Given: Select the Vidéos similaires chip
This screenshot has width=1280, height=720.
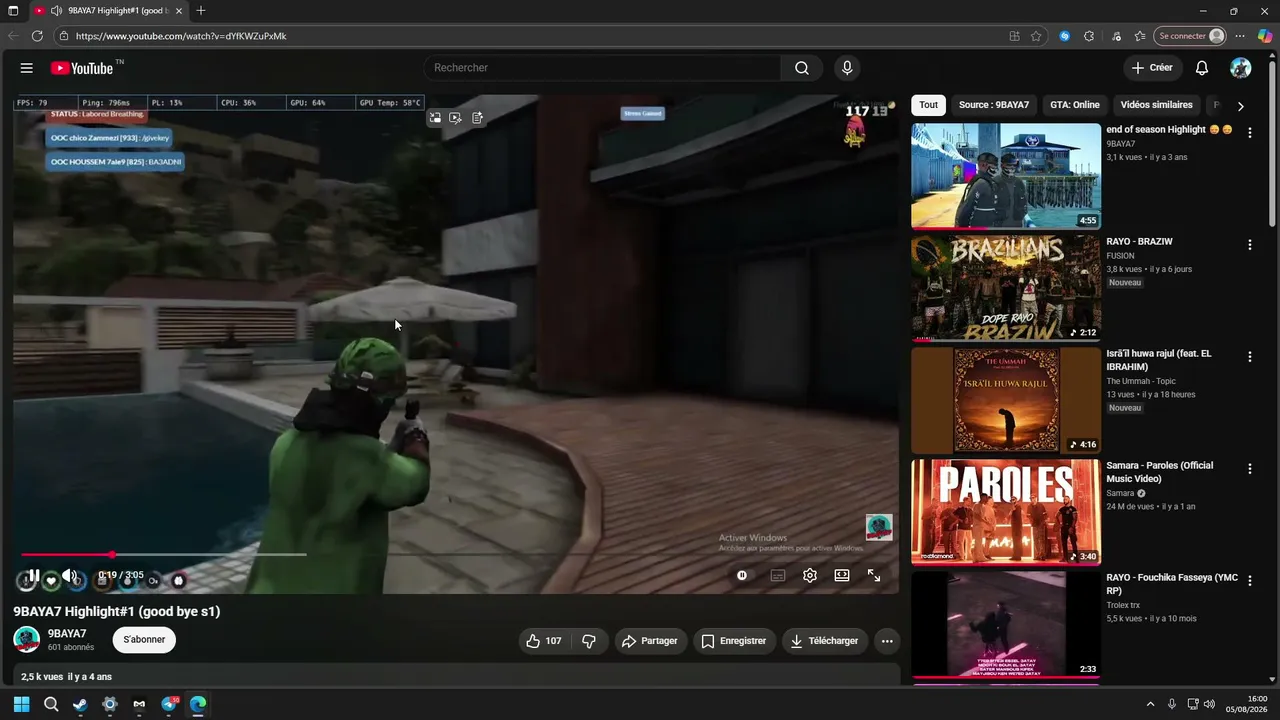Looking at the screenshot, I should tap(1156, 105).
